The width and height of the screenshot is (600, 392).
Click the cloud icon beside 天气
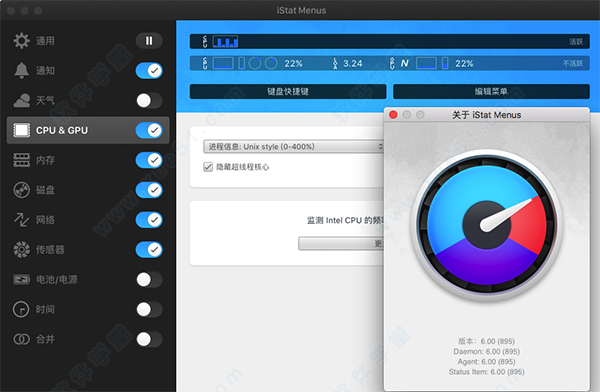click(21, 100)
